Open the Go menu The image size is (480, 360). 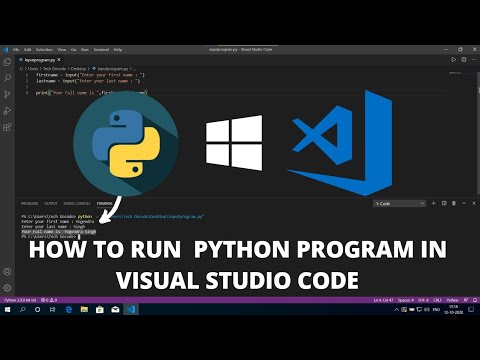coord(74,50)
